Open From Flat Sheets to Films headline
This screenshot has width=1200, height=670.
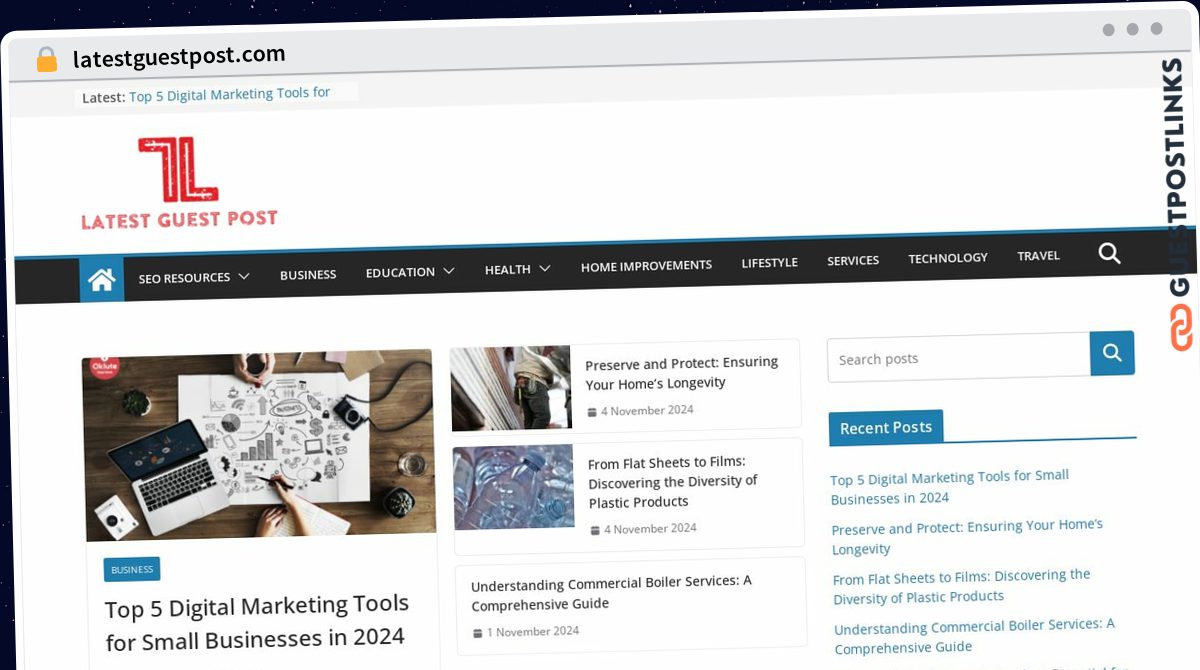tap(673, 482)
